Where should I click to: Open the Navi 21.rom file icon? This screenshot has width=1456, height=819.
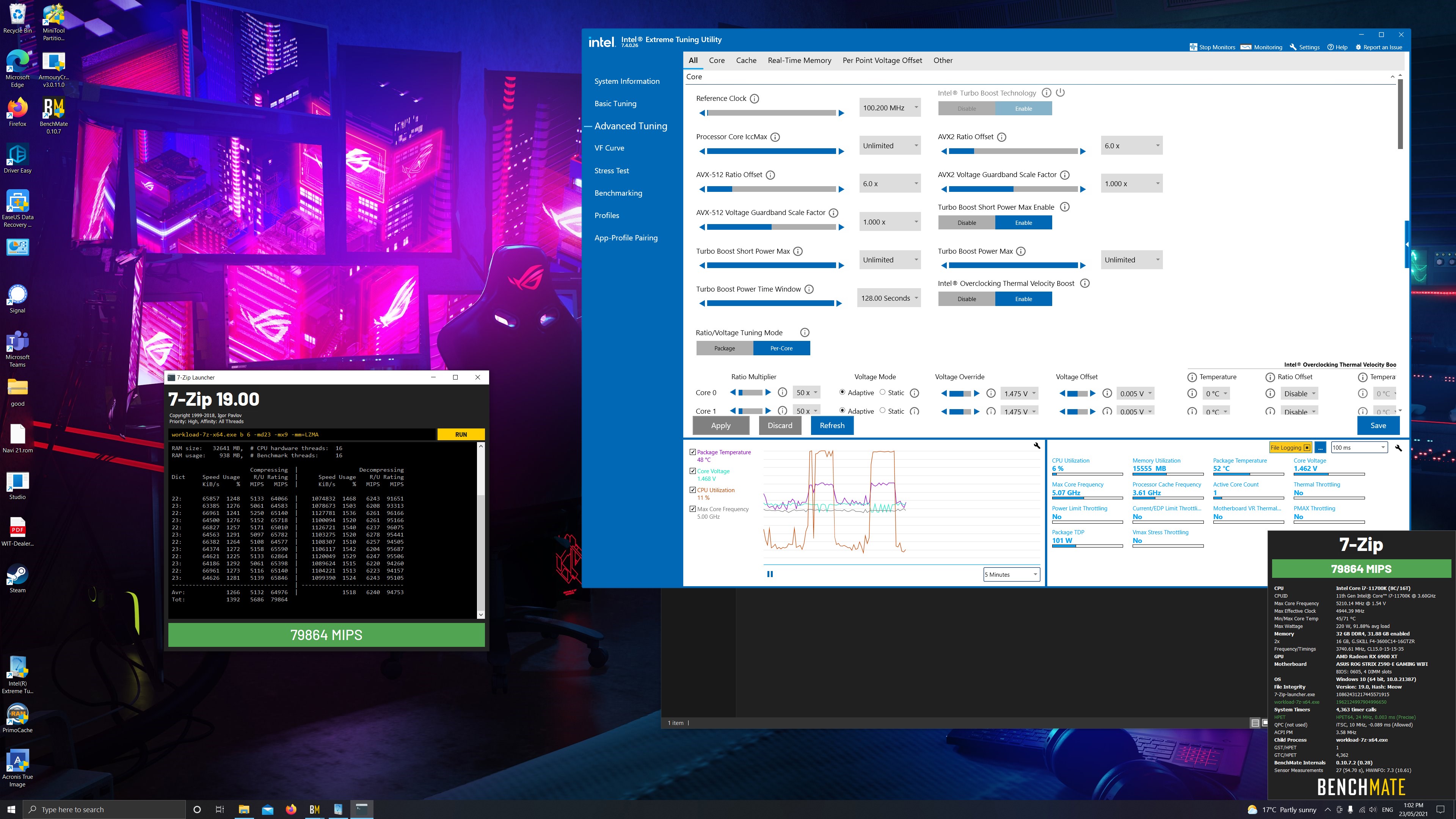(x=17, y=439)
